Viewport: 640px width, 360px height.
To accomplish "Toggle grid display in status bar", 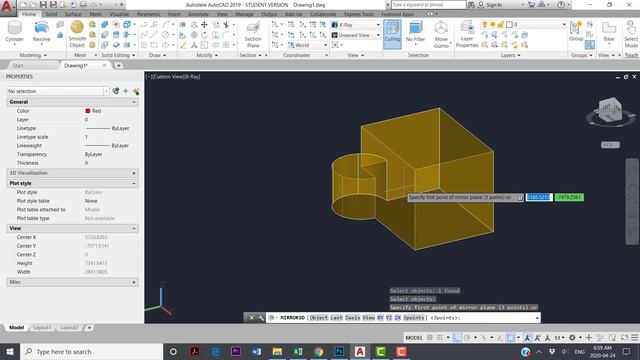I will tap(430, 338).
